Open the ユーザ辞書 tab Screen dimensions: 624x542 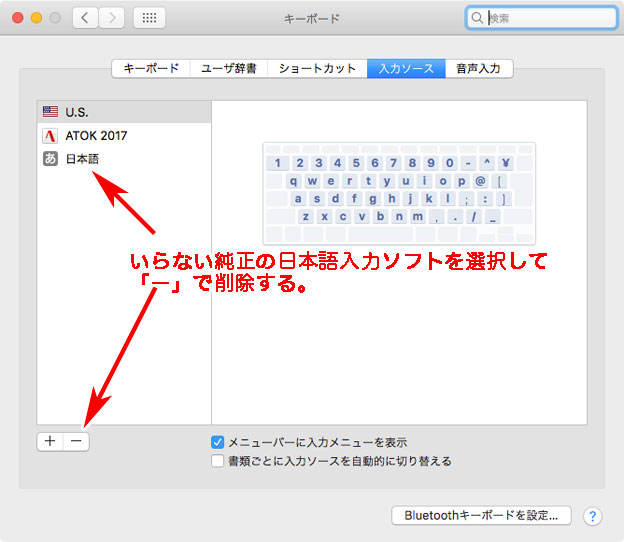(229, 68)
